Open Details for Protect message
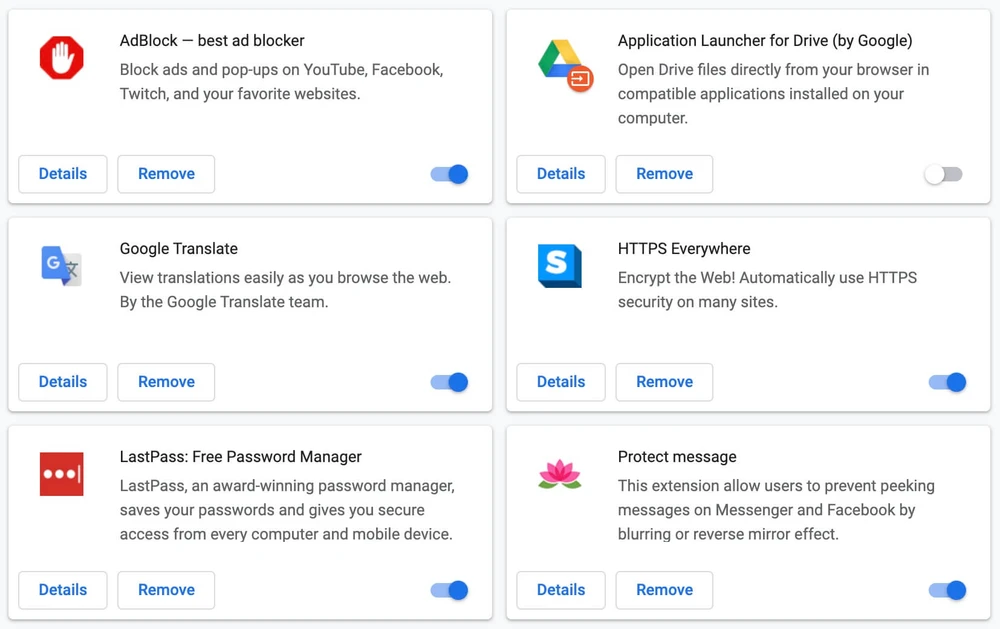 (561, 590)
